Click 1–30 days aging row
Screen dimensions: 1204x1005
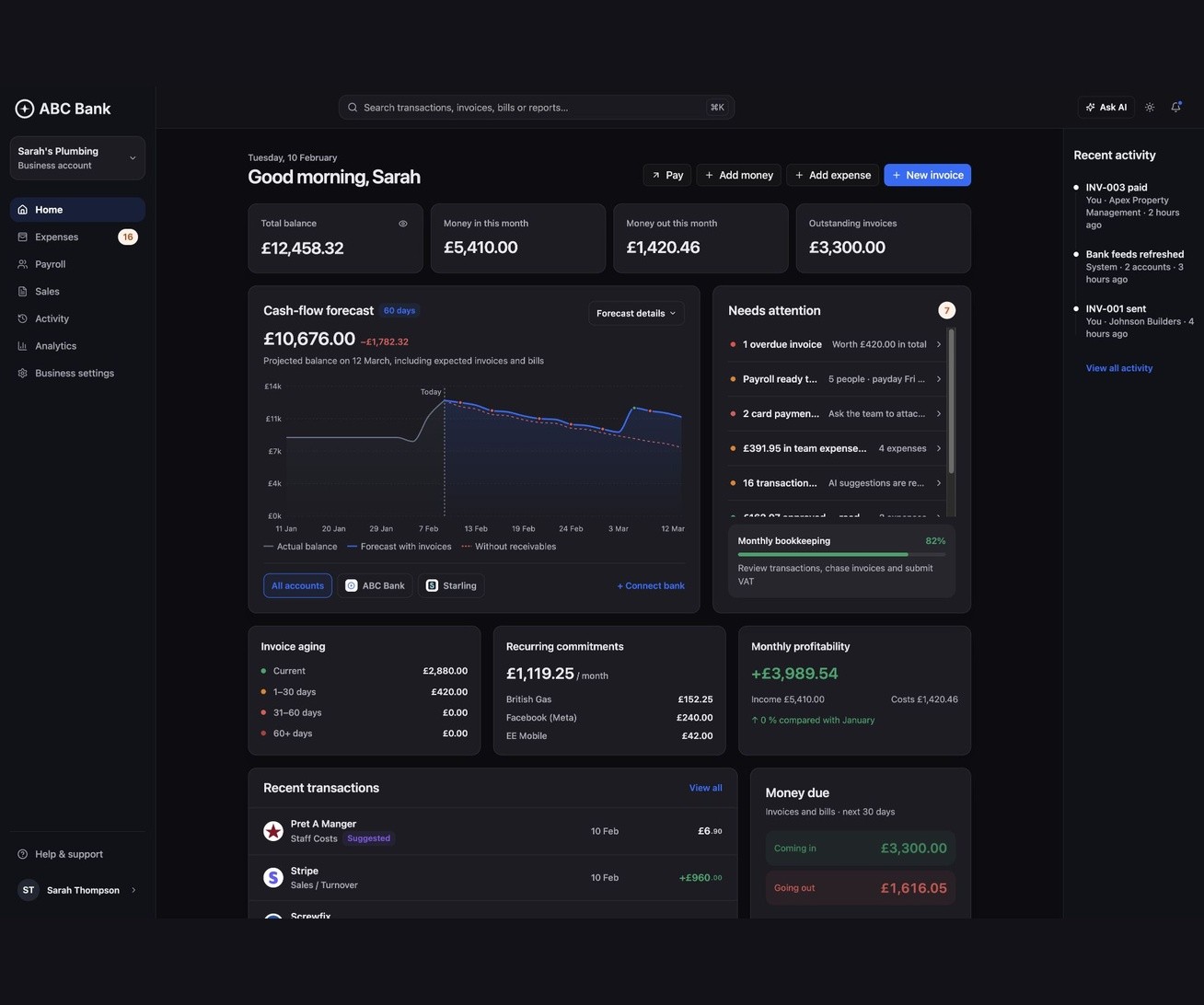(x=365, y=692)
